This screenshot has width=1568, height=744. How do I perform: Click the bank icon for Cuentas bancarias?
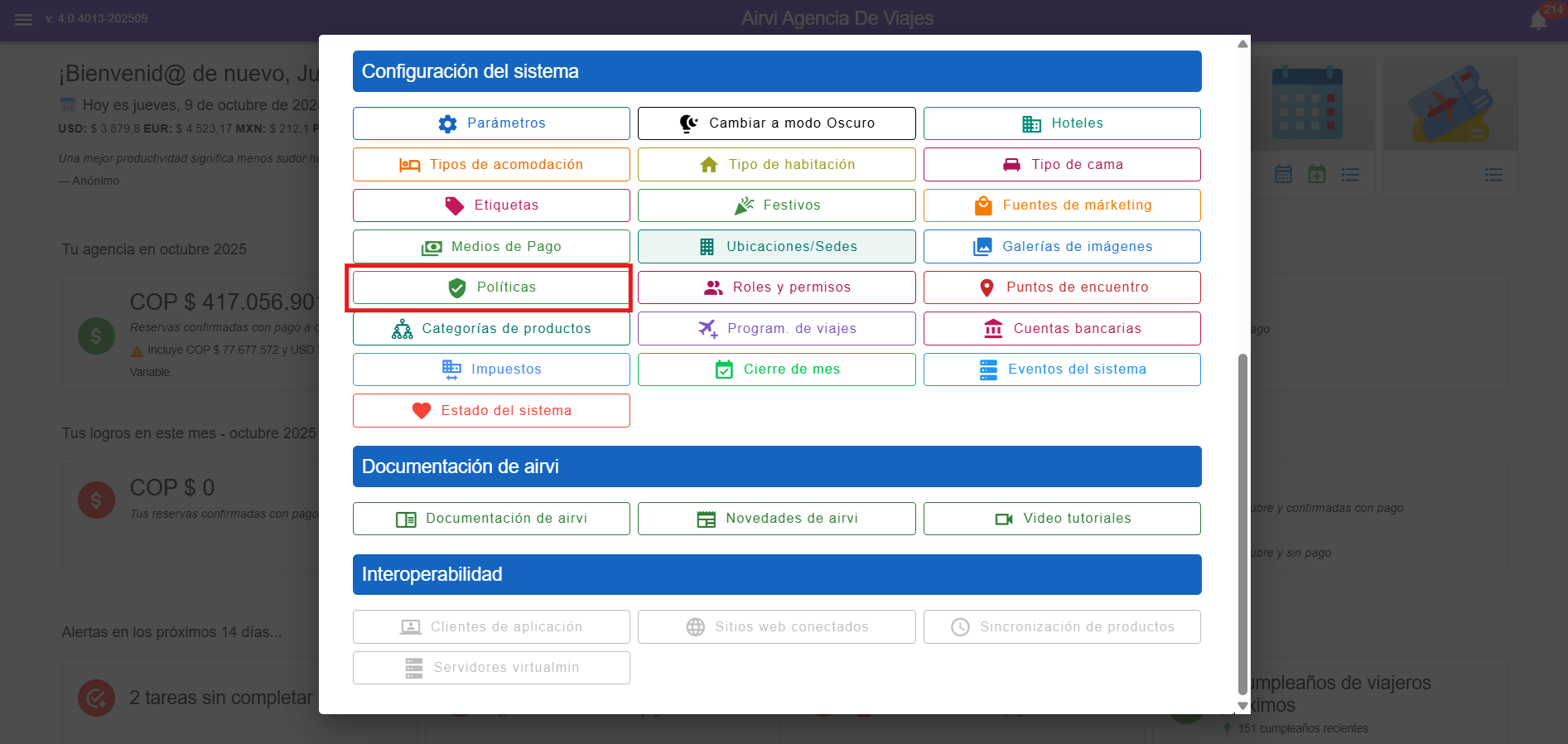pos(992,329)
